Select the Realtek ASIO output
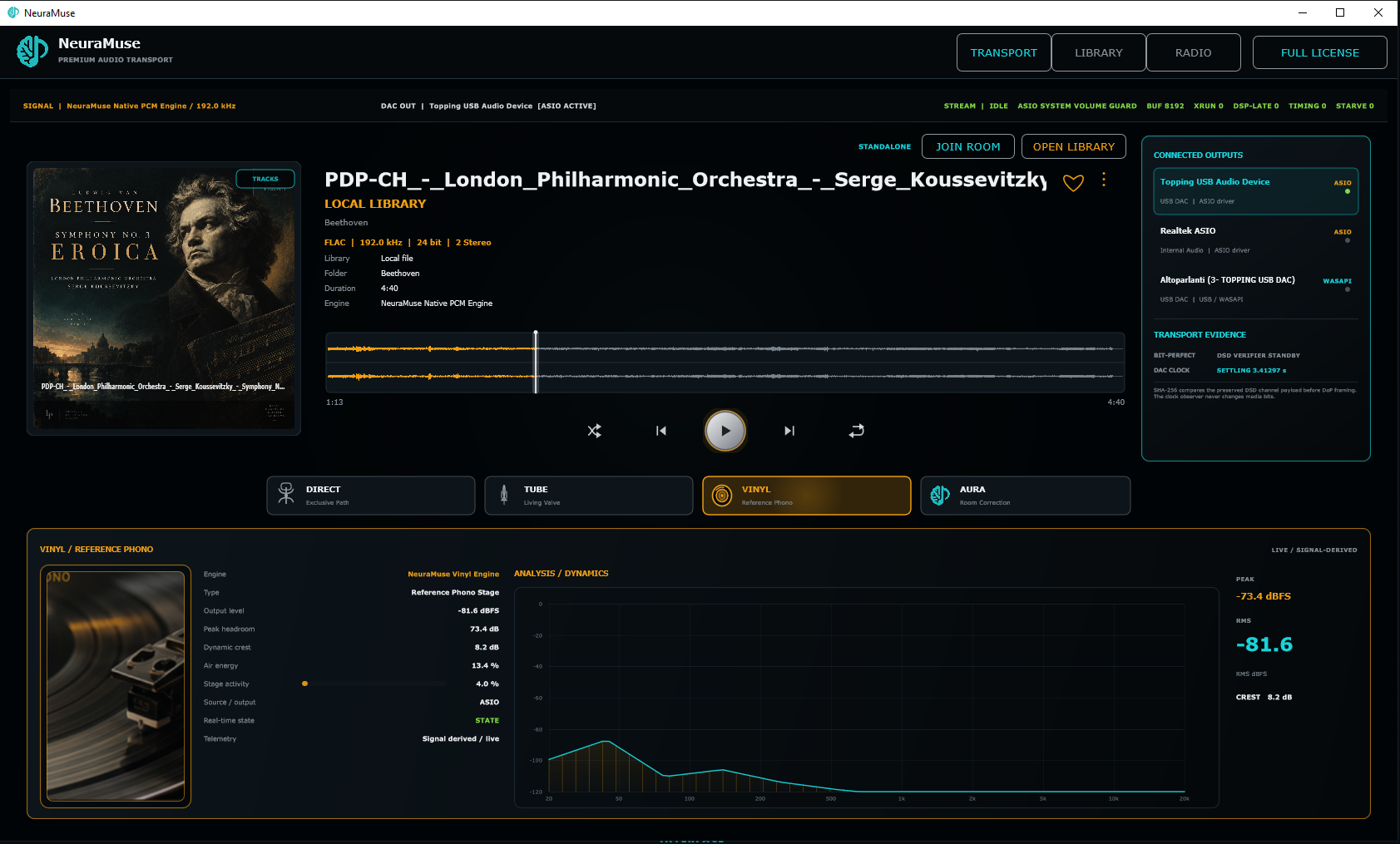 pos(1256,240)
